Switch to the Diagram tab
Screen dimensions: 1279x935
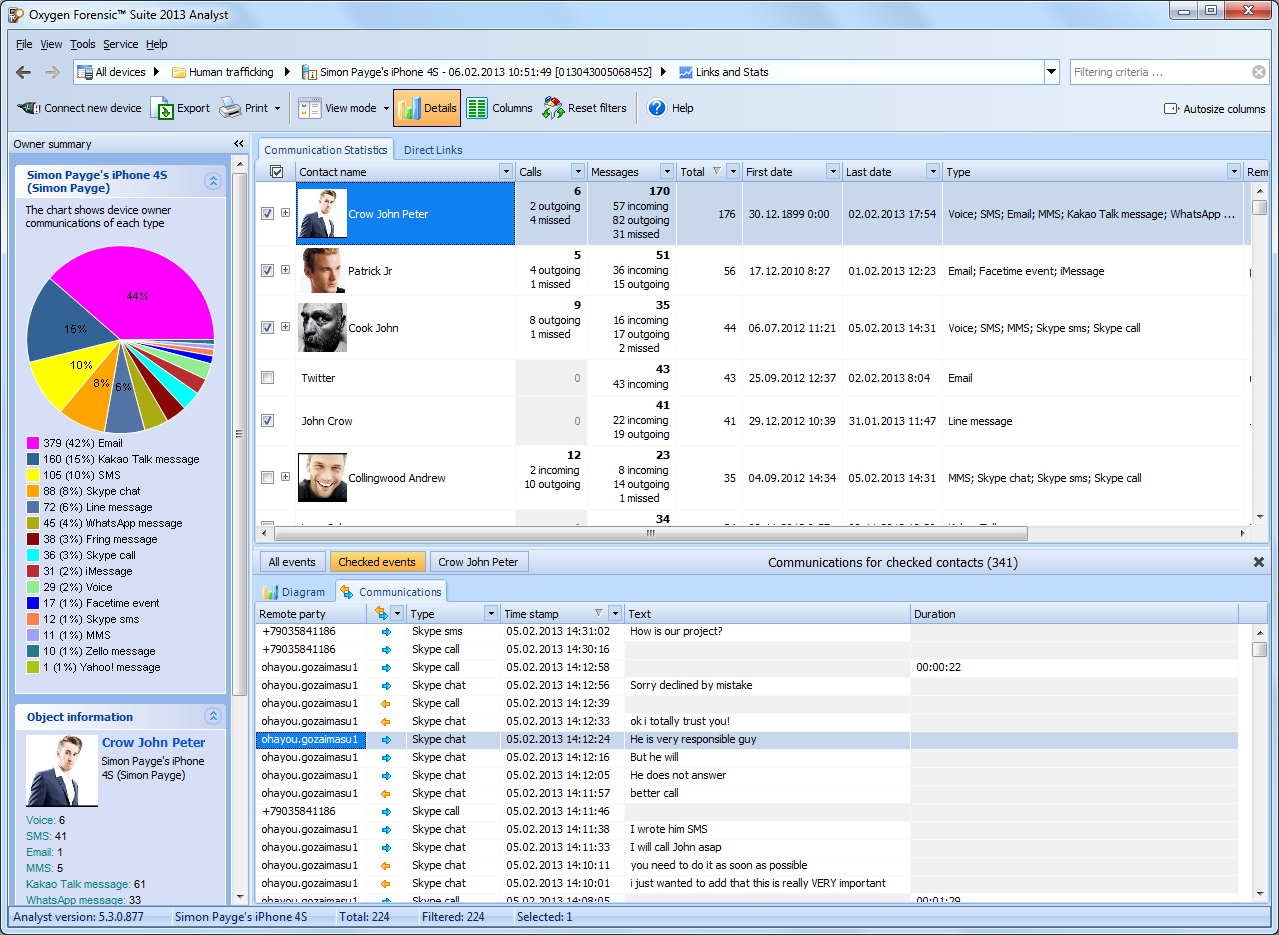294,592
